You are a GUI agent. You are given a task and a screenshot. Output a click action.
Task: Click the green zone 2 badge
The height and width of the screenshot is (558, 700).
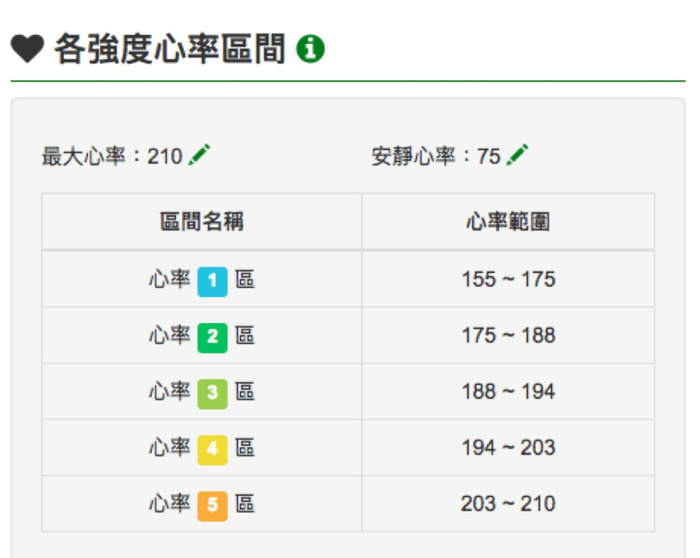point(212,336)
